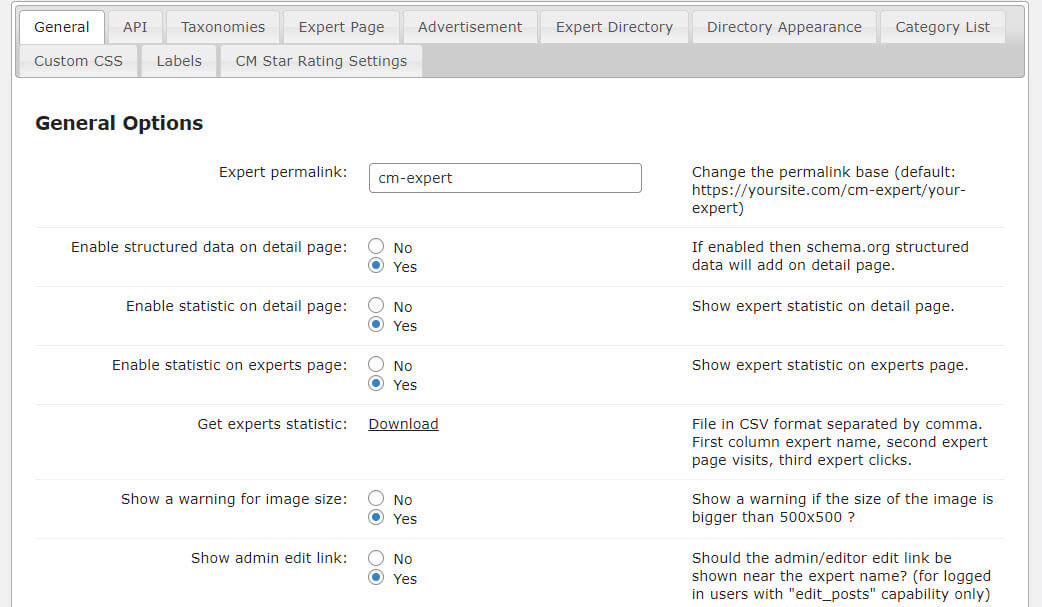Disable structured data on detail page

pos(376,246)
